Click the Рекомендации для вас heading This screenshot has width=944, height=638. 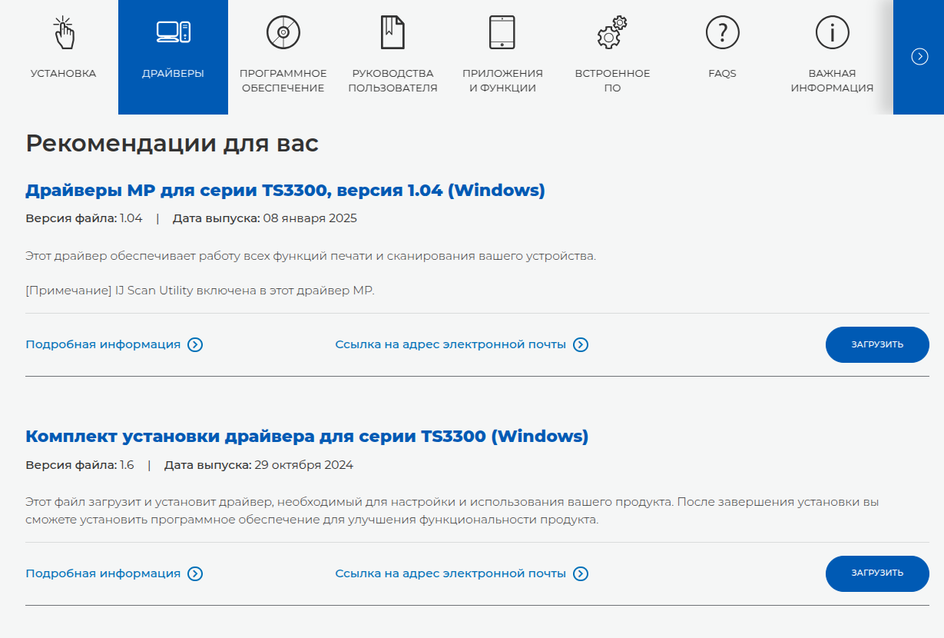(172, 144)
